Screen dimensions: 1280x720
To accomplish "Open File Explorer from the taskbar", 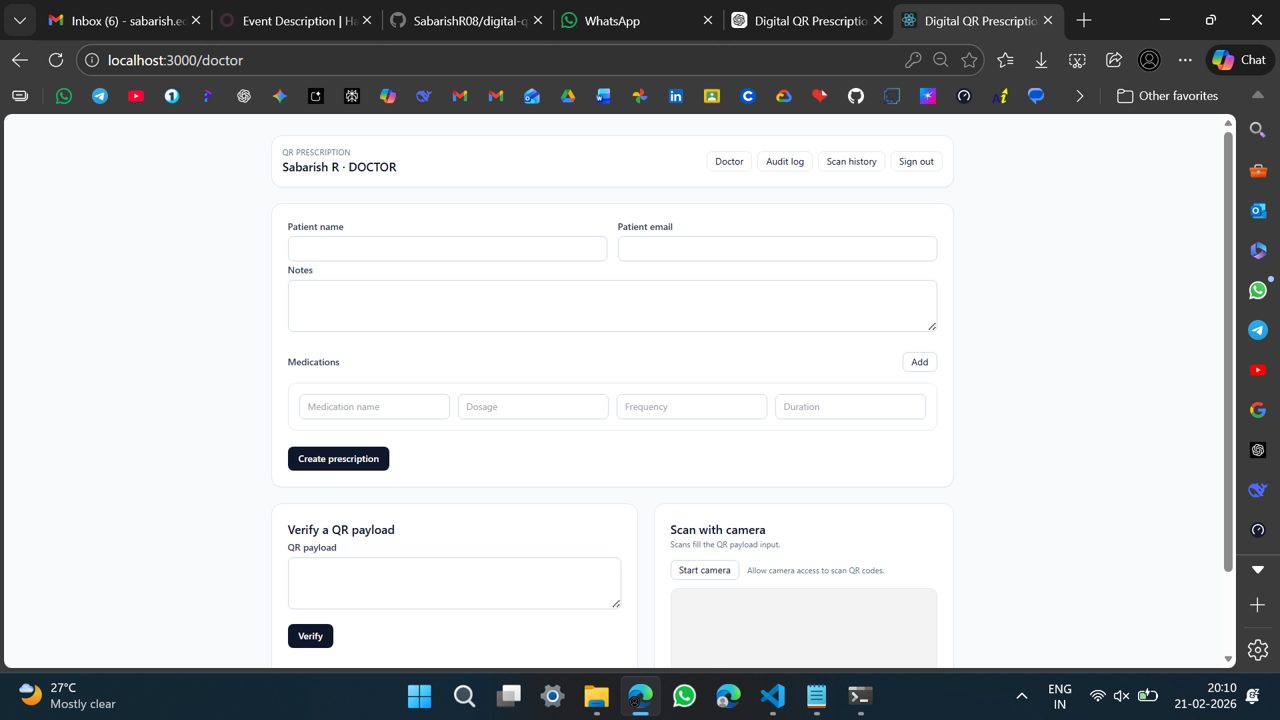I will [596, 696].
